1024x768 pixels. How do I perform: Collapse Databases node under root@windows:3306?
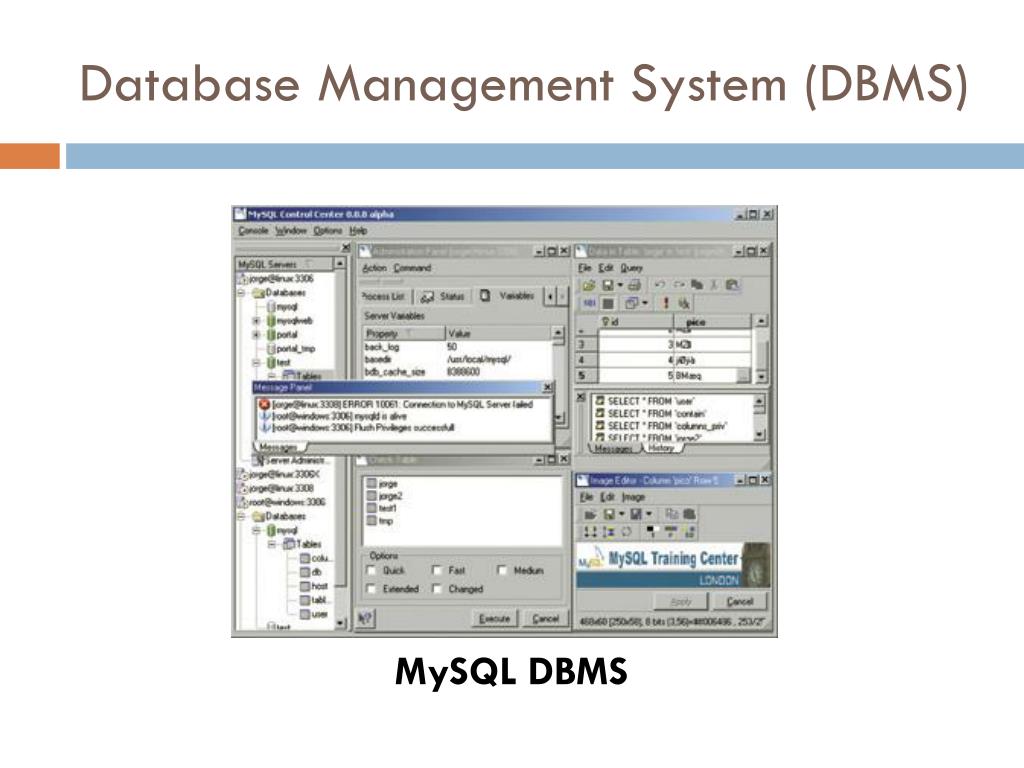click(x=242, y=516)
